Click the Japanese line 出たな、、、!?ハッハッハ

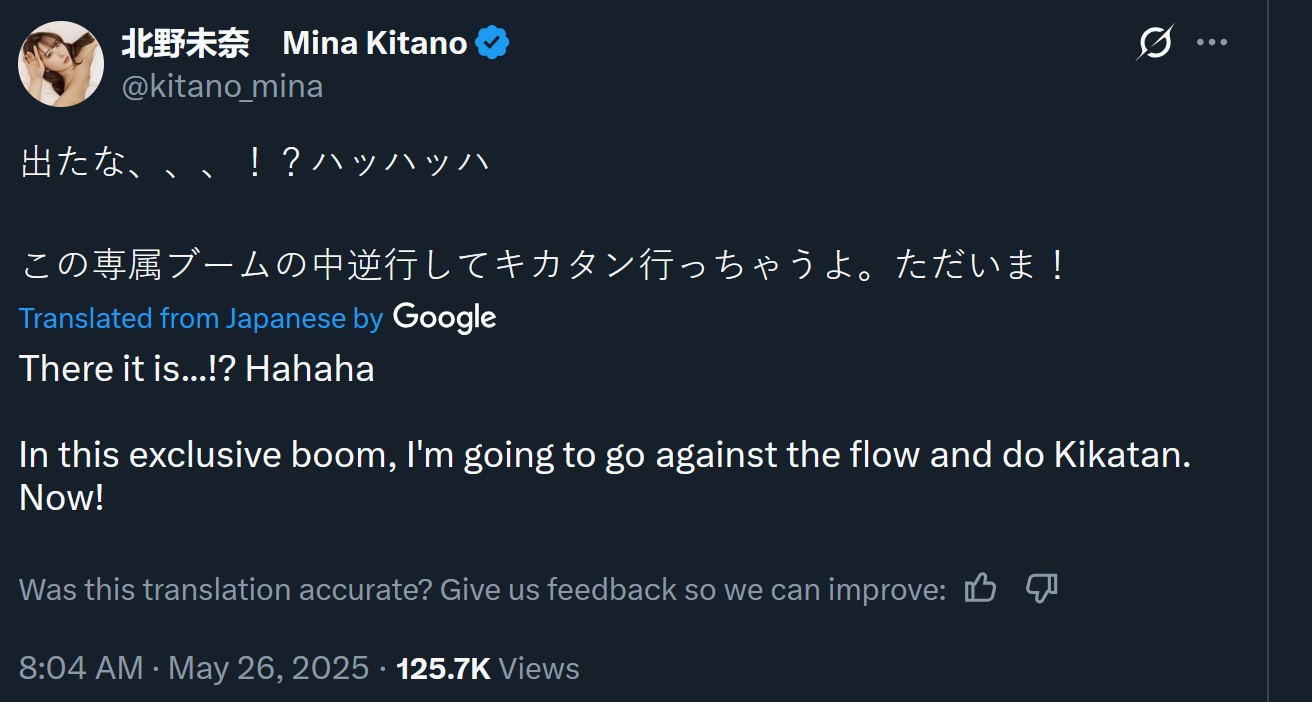point(255,163)
